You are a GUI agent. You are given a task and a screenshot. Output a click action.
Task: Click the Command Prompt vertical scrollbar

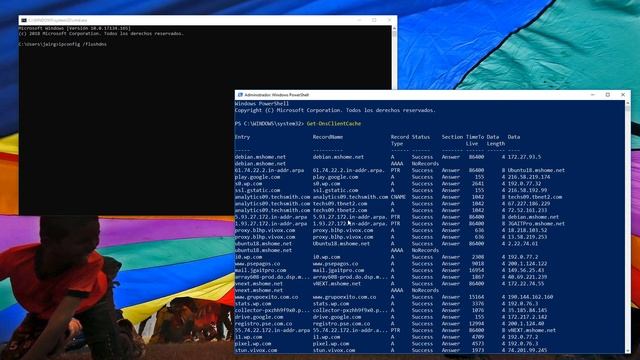[394, 57]
